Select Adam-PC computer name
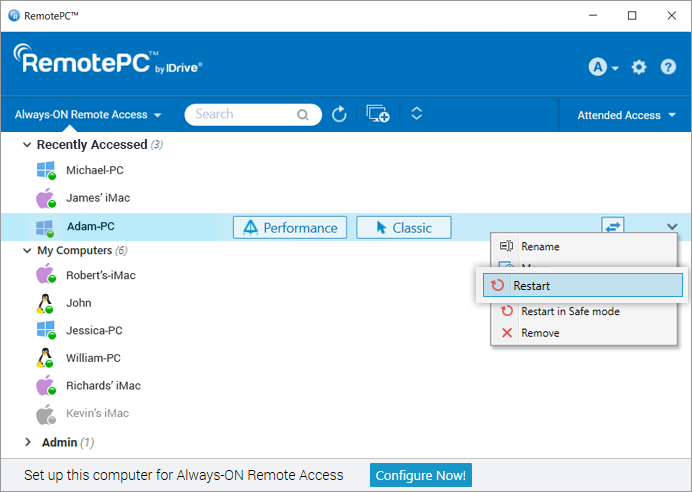The image size is (692, 492). [90, 226]
